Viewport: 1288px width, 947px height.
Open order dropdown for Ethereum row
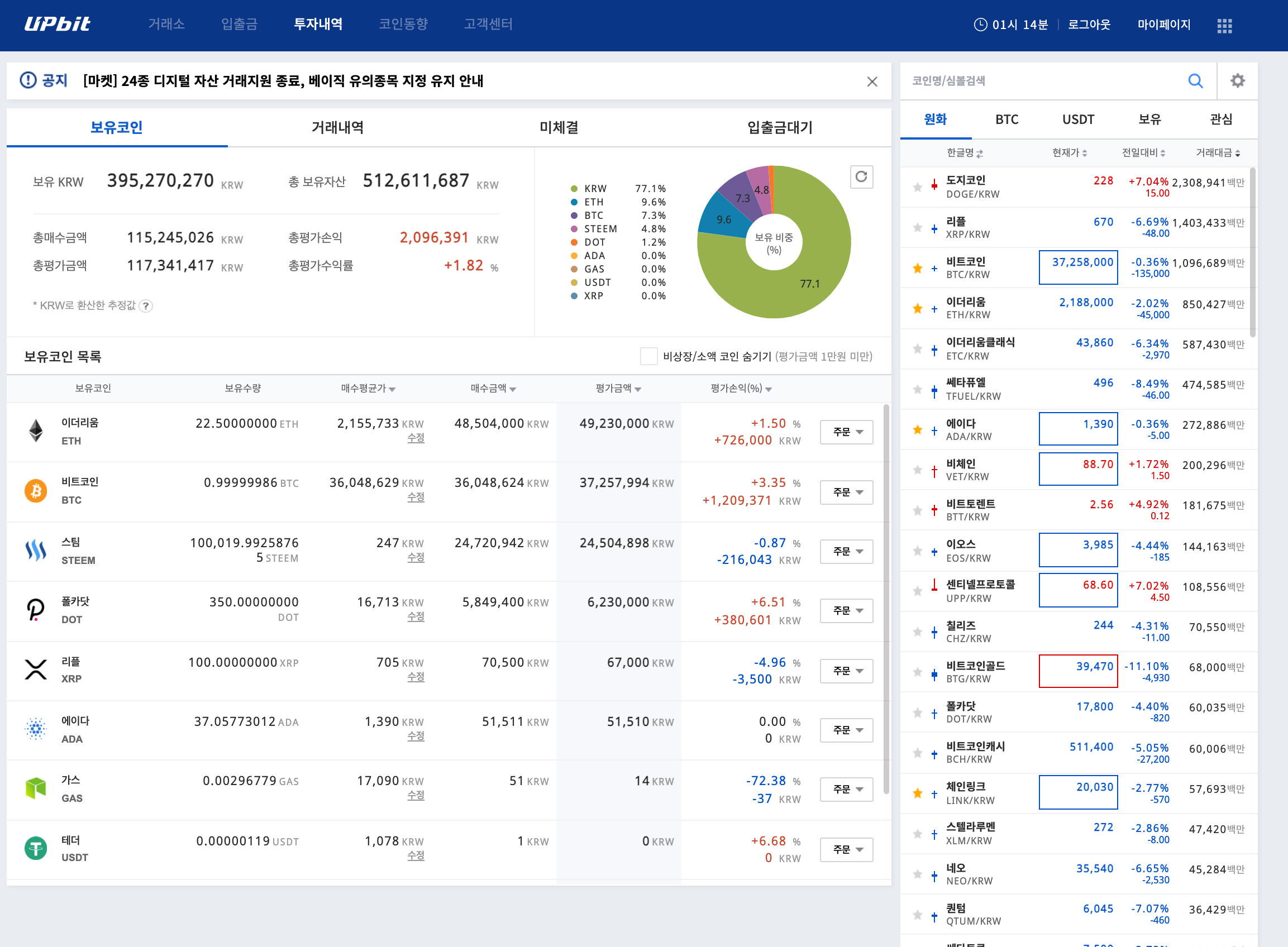click(846, 432)
